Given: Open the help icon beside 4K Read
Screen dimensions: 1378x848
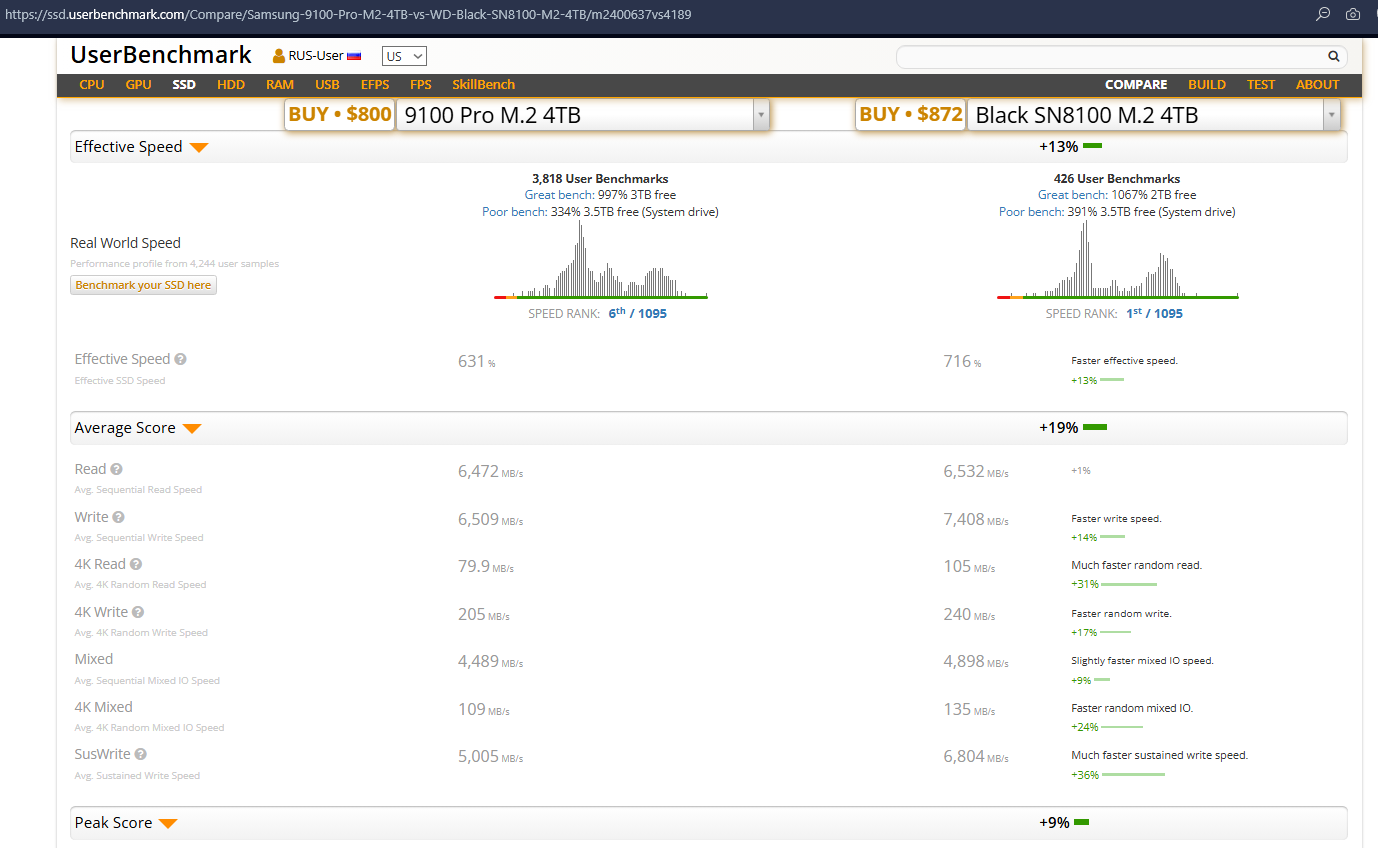Looking at the screenshot, I should click(x=136, y=564).
